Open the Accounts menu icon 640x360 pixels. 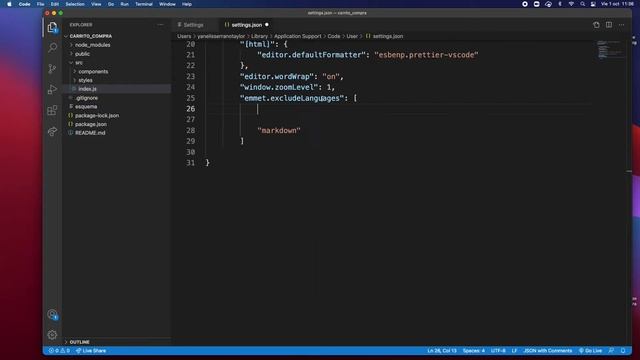[52, 314]
